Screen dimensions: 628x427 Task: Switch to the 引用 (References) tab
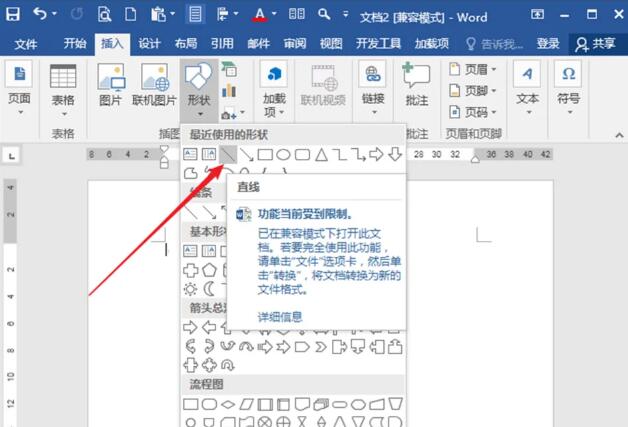point(222,43)
